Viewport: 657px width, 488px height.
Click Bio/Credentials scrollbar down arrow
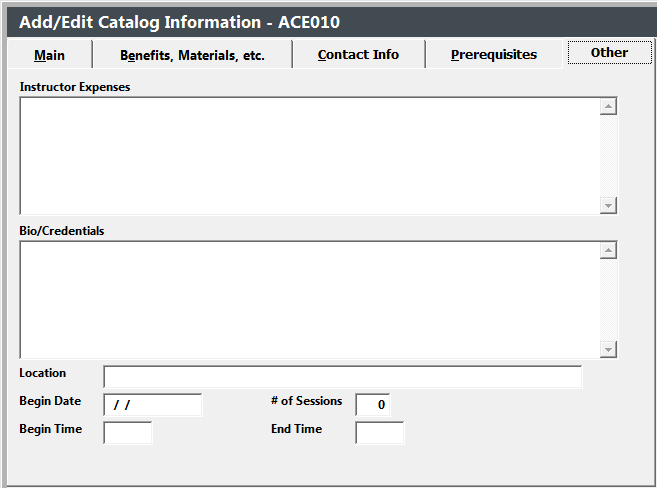pyautogui.click(x=608, y=349)
